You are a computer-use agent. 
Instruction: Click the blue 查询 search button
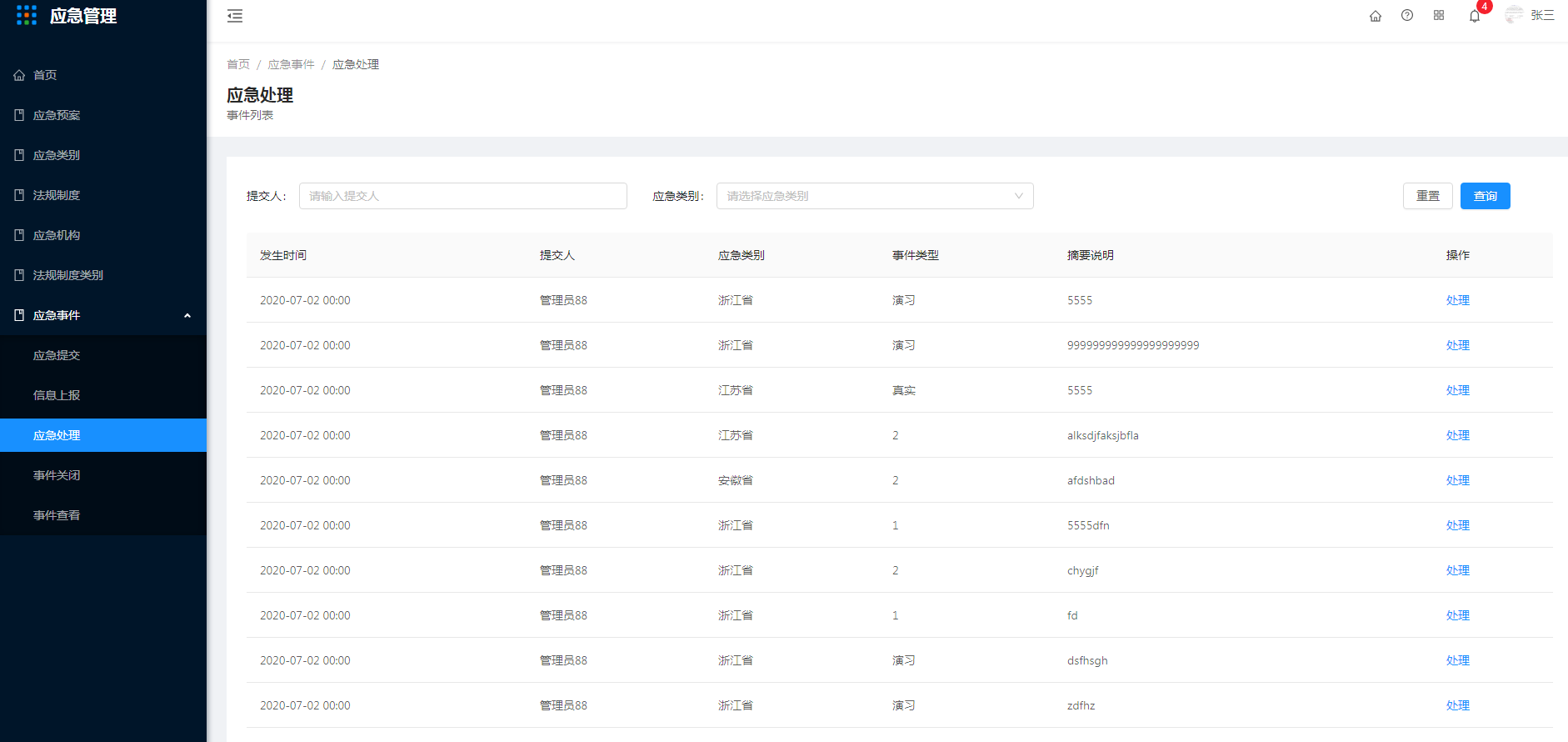[1486, 196]
